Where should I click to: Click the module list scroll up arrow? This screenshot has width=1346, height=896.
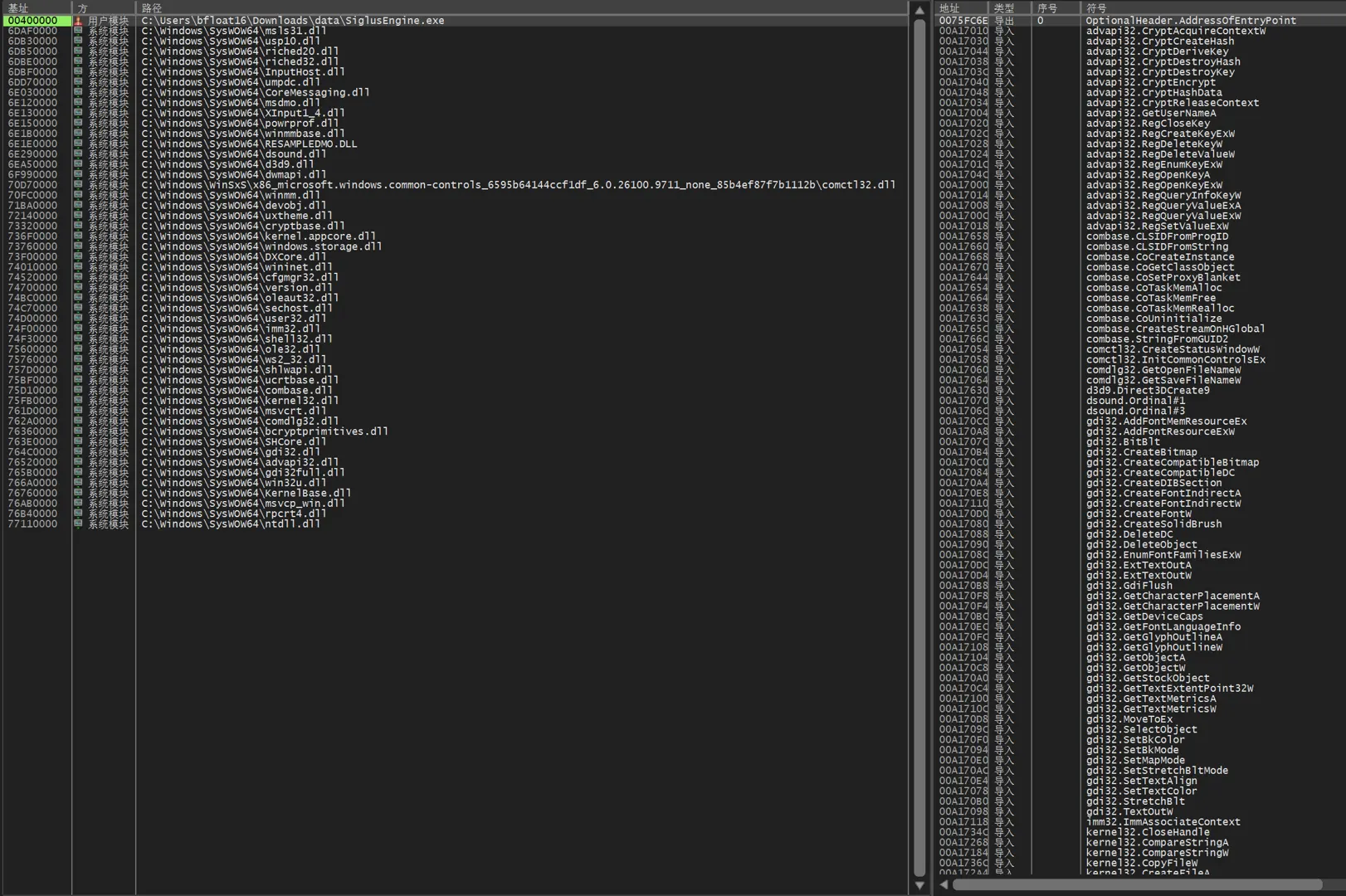pos(919,10)
